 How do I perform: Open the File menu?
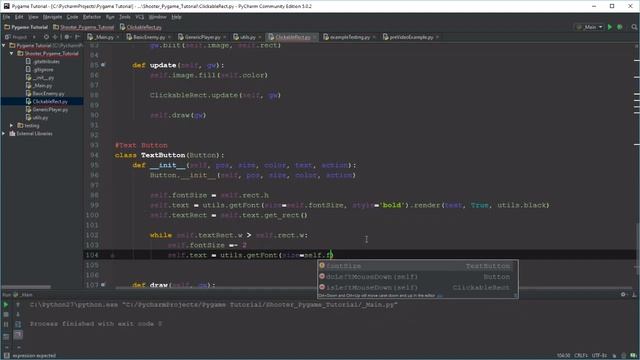click(7, 17)
